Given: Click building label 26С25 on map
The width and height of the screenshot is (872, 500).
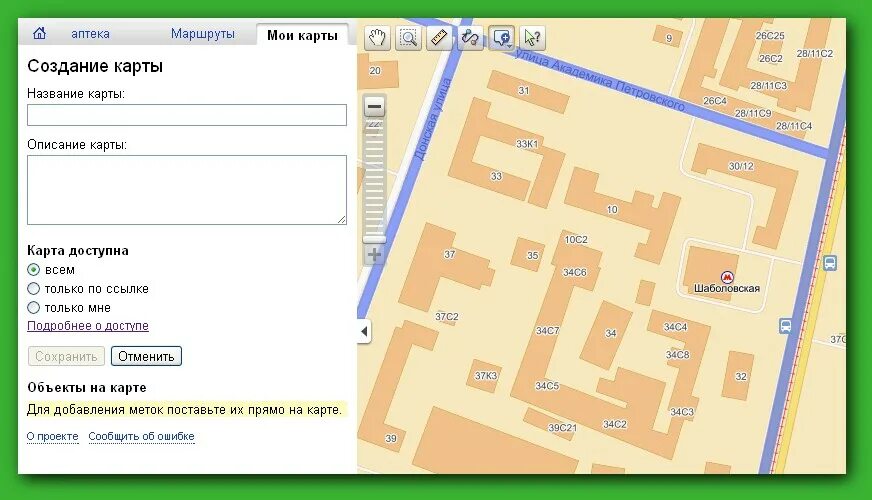Looking at the screenshot, I should coord(770,36).
